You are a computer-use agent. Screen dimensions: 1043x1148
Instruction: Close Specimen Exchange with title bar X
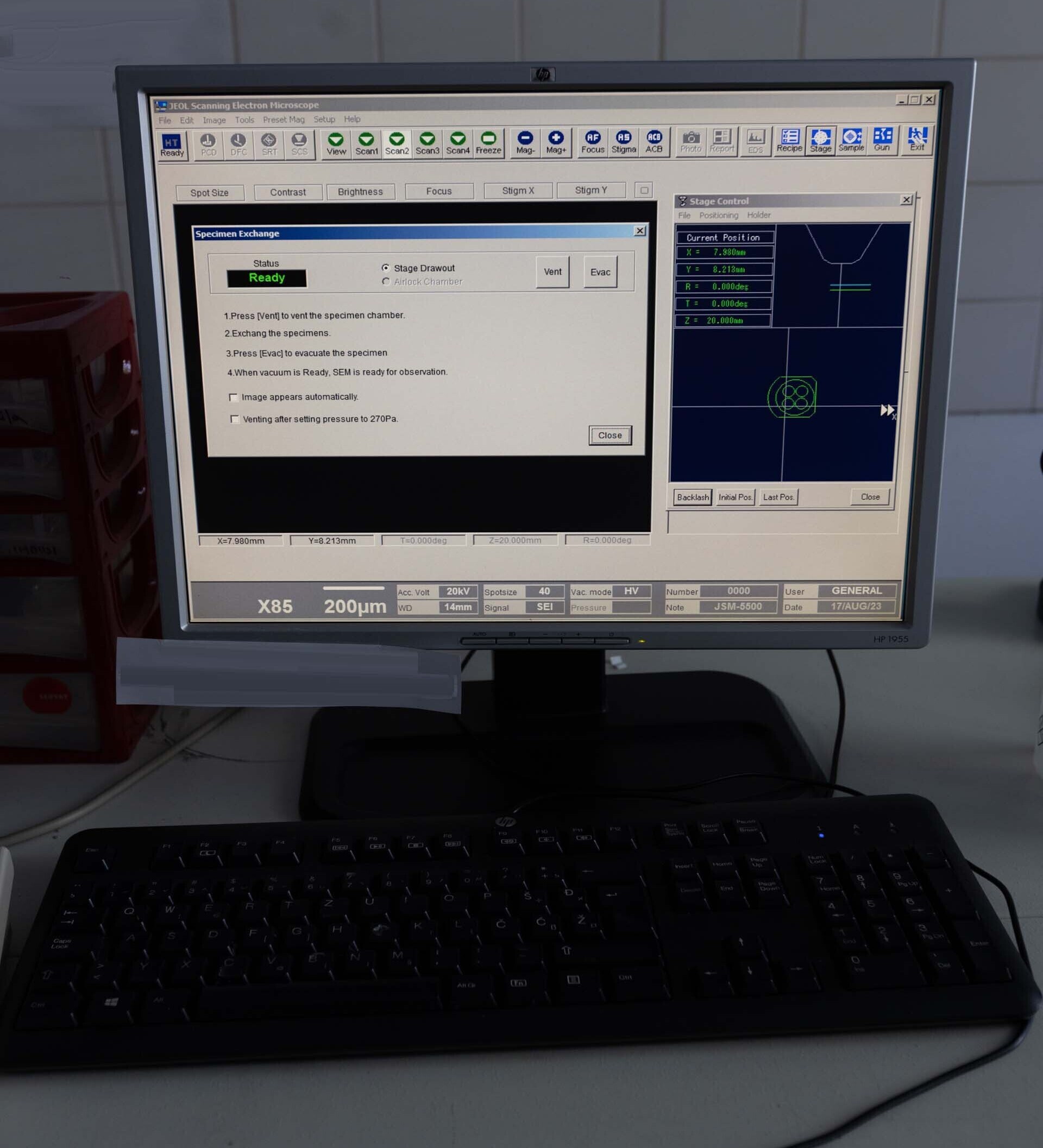pos(640,231)
